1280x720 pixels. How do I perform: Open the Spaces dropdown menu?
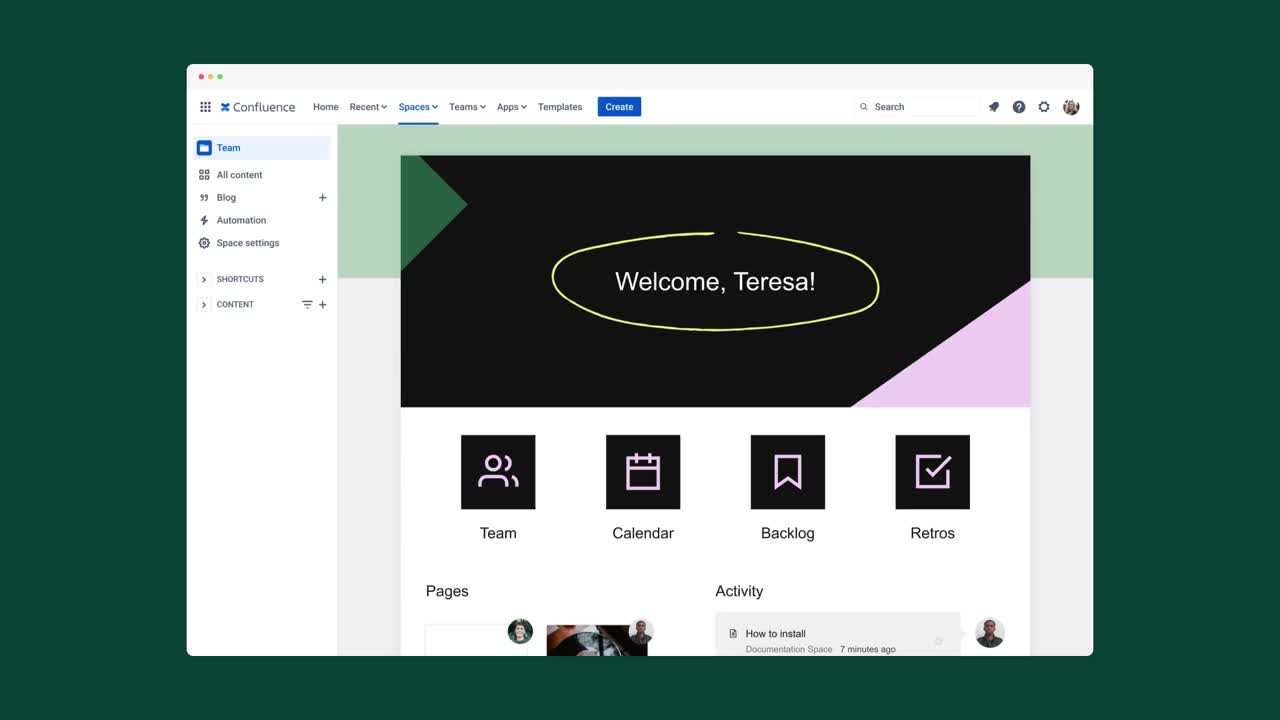click(417, 106)
